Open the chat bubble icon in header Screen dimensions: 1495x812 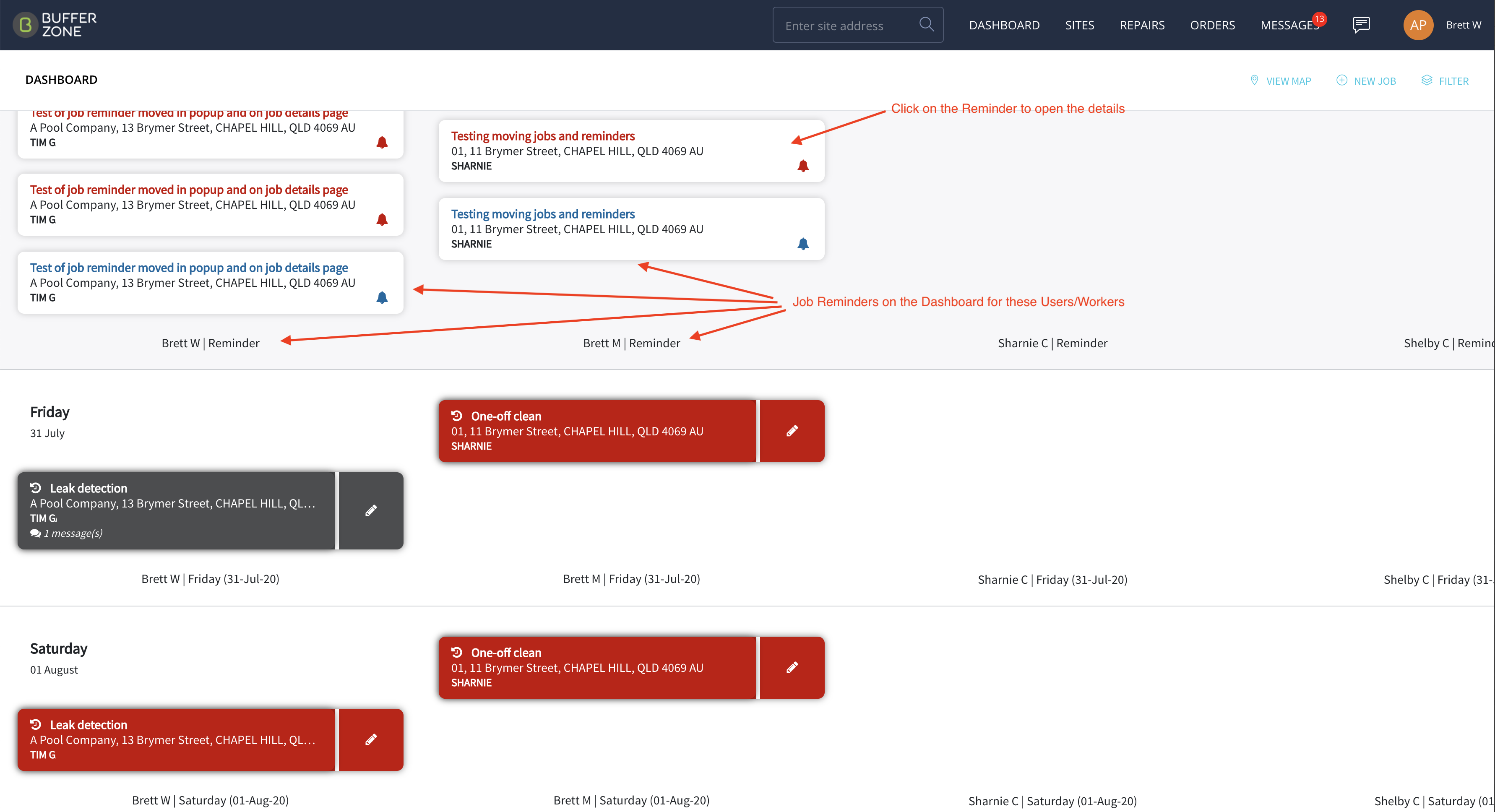(x=1361, y=25)
